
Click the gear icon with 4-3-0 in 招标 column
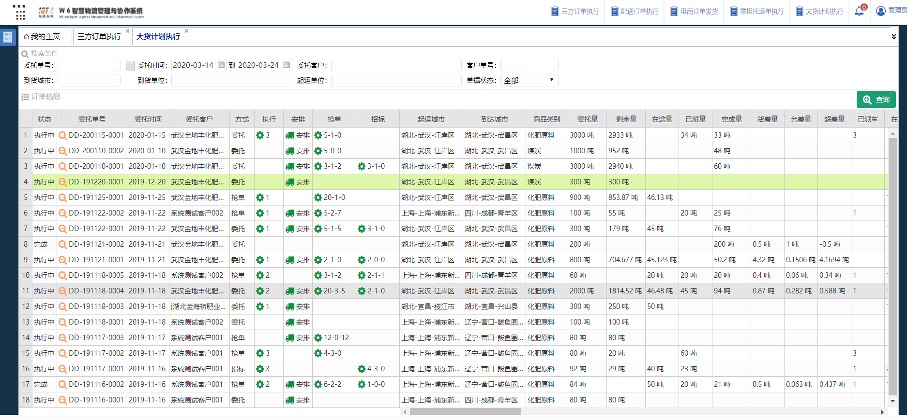click(361, 368)
